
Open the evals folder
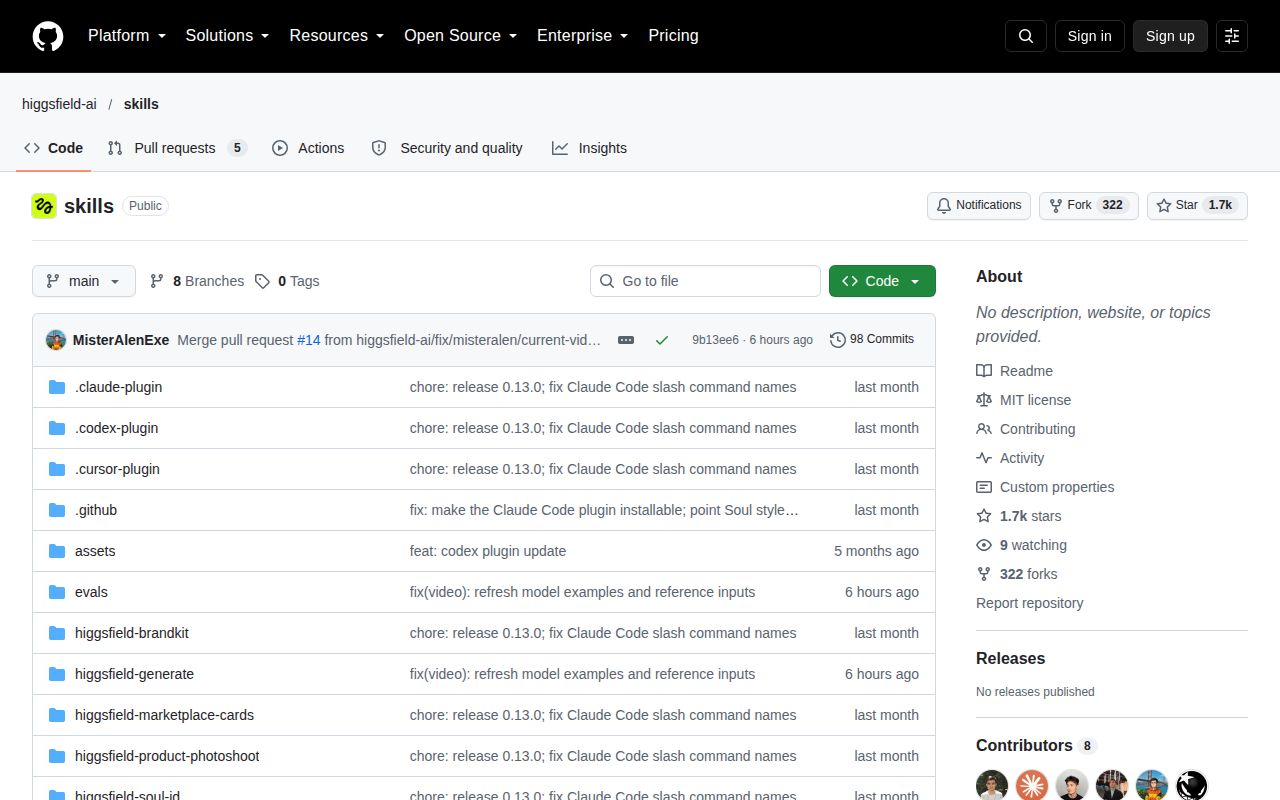pos(91,592)
